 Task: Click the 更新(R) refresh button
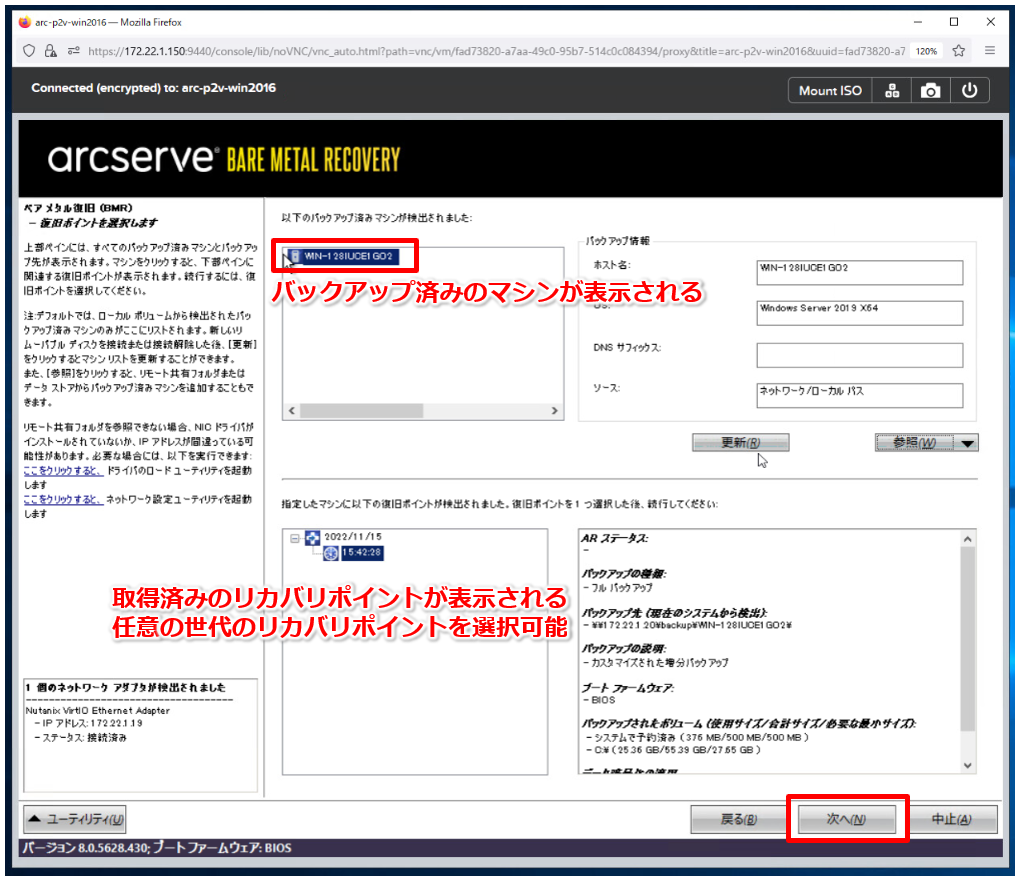pos(740,443)
